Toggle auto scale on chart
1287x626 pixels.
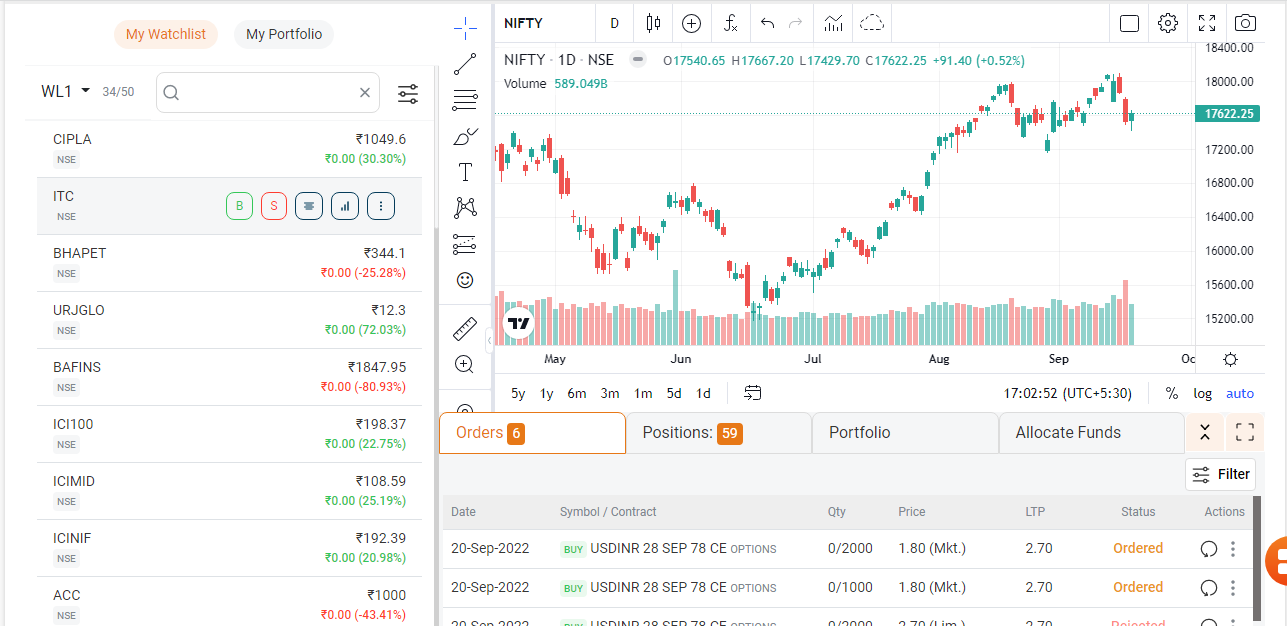1239,394
